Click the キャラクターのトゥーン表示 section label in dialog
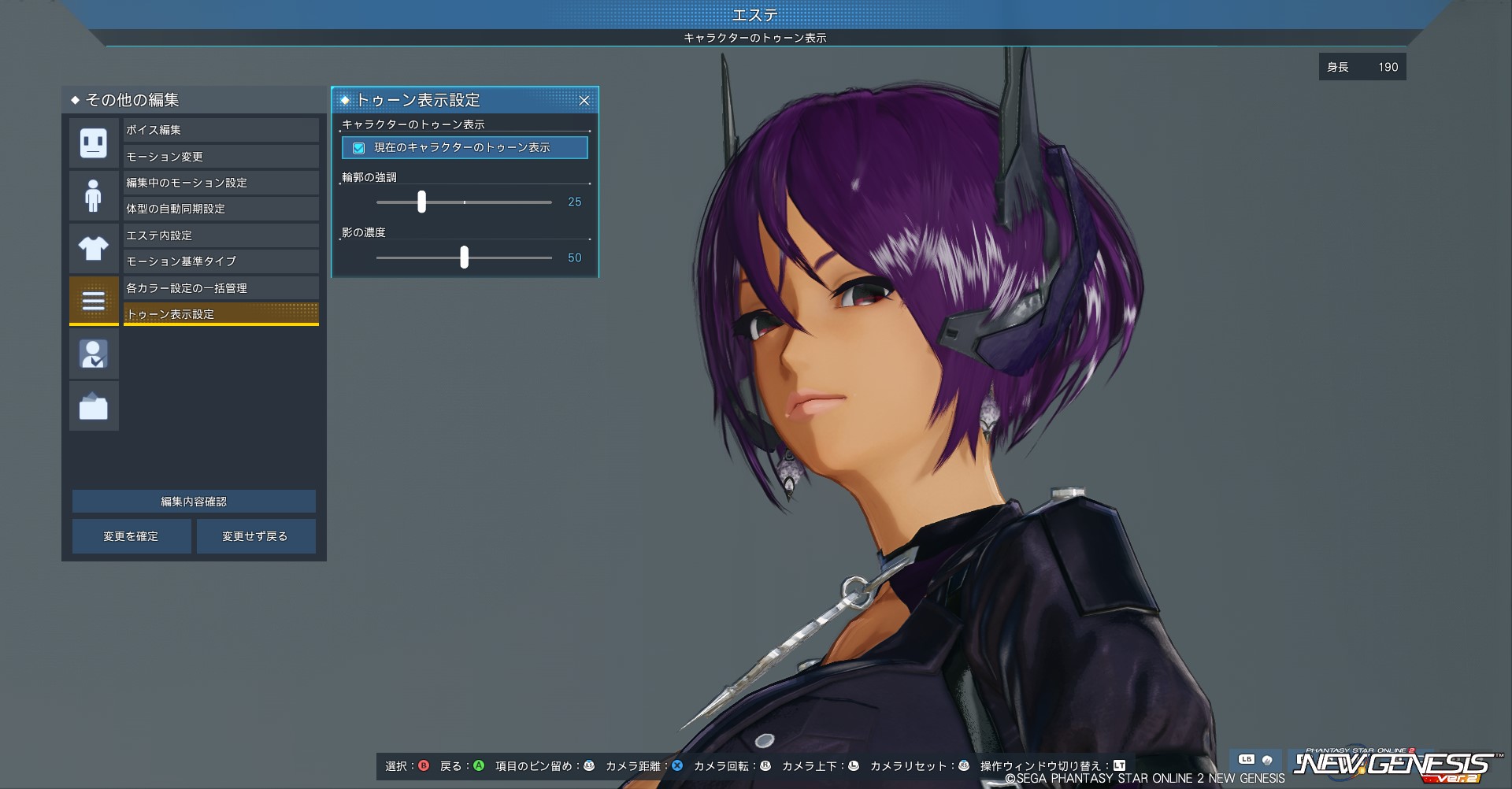This screenshot has width=1512, height=789. pos(413,124)
